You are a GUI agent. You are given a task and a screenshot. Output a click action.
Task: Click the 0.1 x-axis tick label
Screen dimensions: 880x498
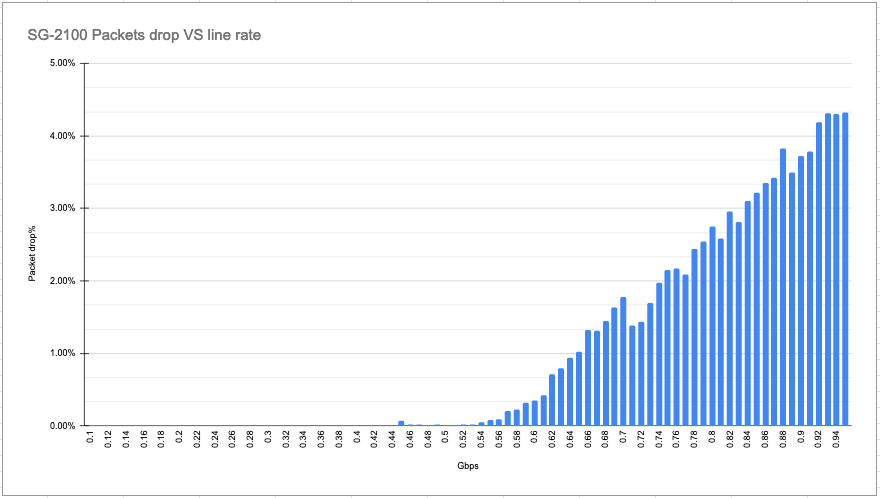(90, 436)
